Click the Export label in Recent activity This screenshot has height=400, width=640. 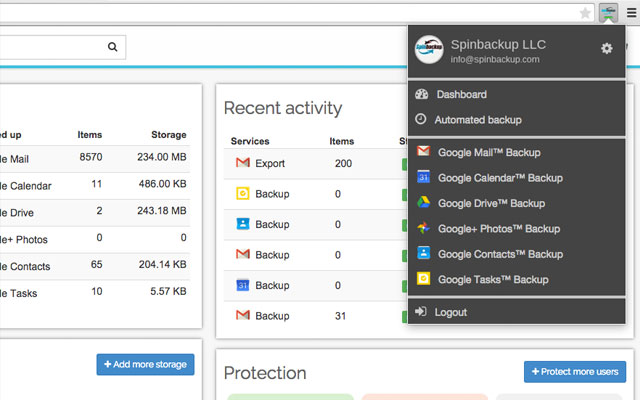click(270, 163)
